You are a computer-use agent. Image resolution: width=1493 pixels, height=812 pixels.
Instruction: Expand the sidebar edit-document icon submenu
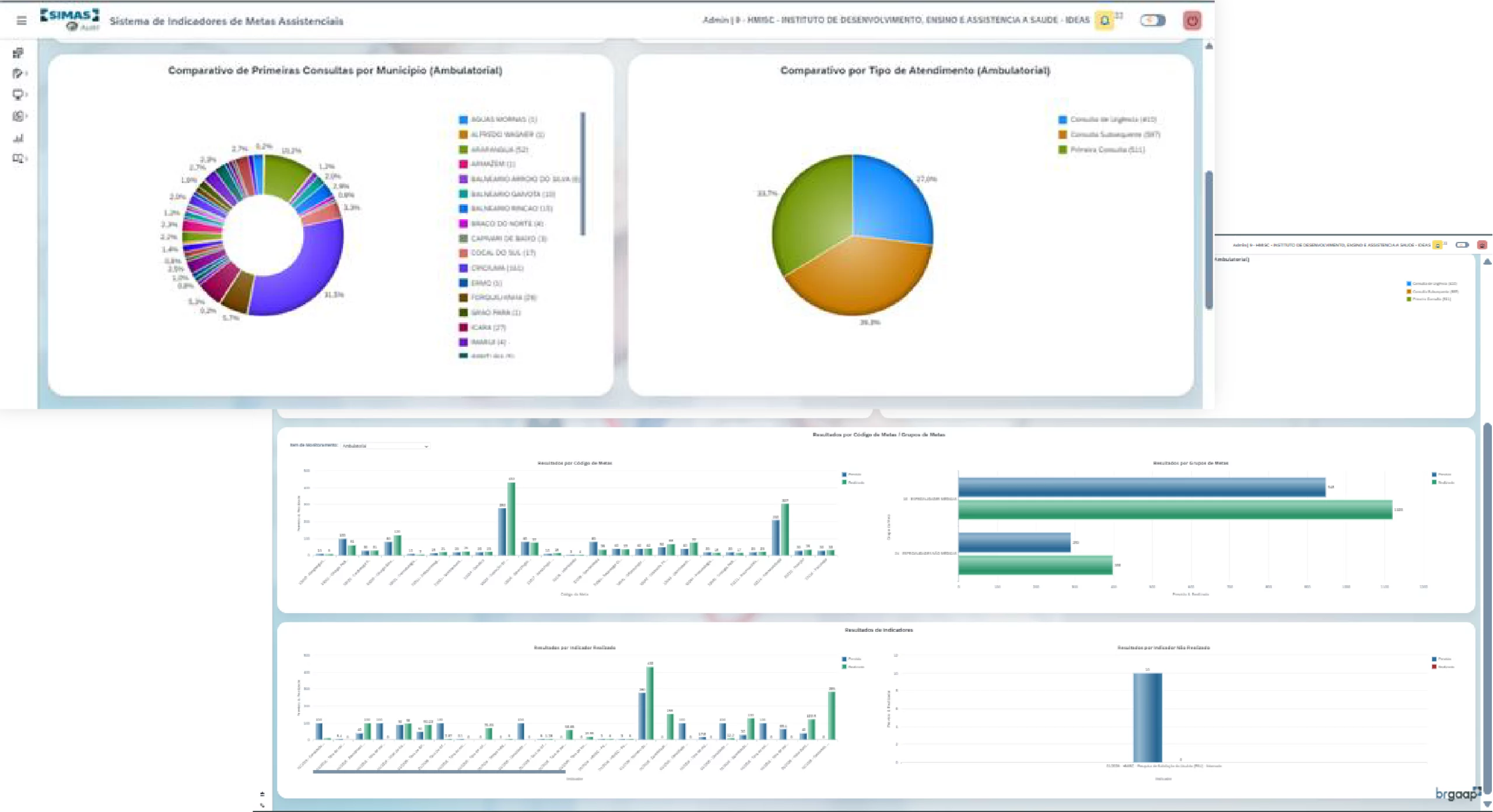click(x=19, y=74)
